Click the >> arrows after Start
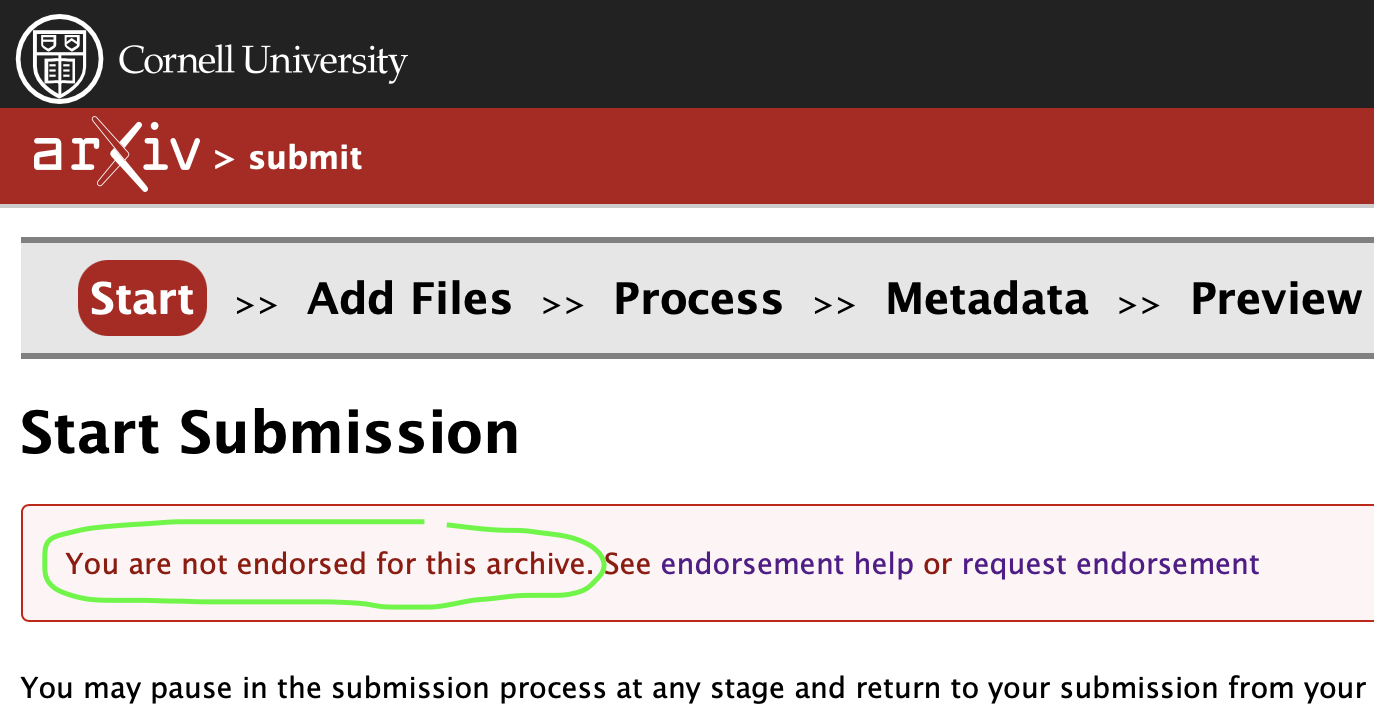The width and height of the screenshot is (1374, 720). (256, 304)
